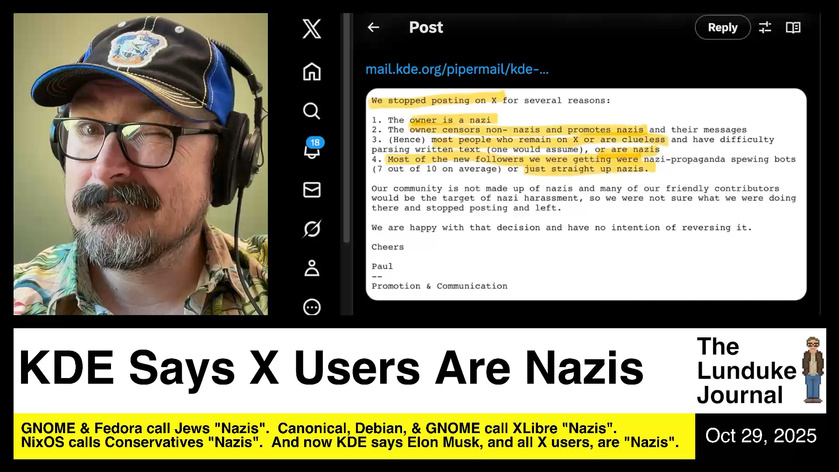Click the Oct 29, 2025 date label
The height and width of the screenshot is (472, 839).
tap(760, 437)
